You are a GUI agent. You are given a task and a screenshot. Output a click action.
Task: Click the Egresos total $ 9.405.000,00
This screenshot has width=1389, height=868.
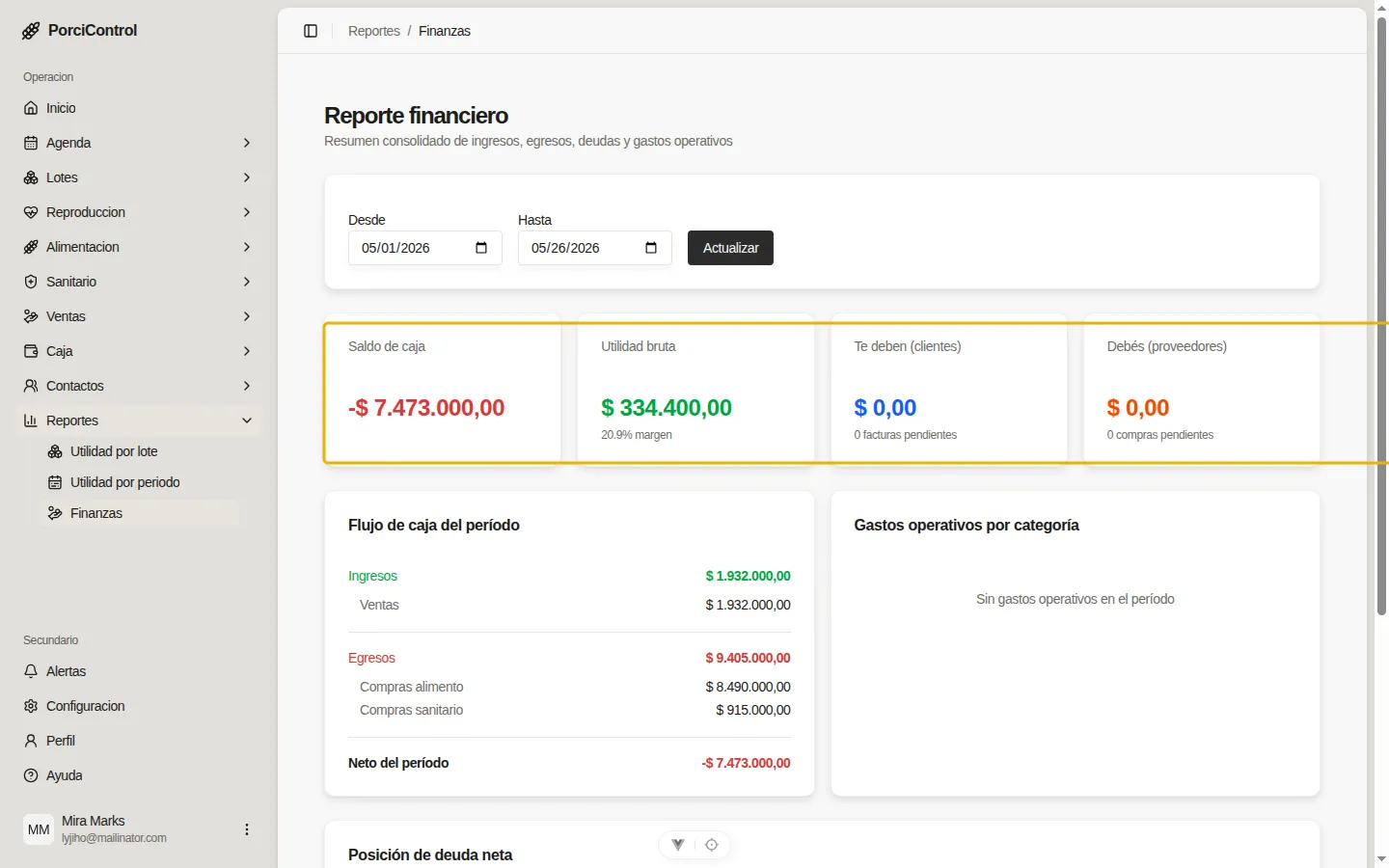(x=748, y=658)
